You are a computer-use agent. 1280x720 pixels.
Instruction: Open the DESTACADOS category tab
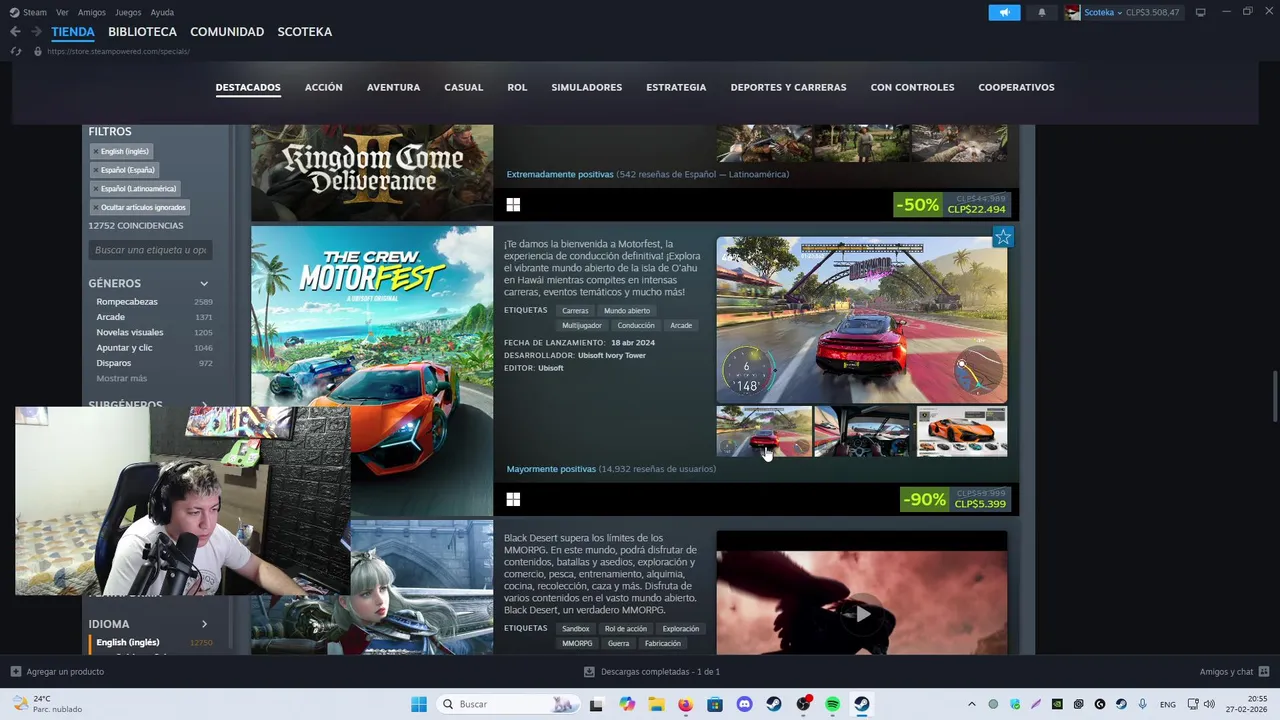click(248, 87)
